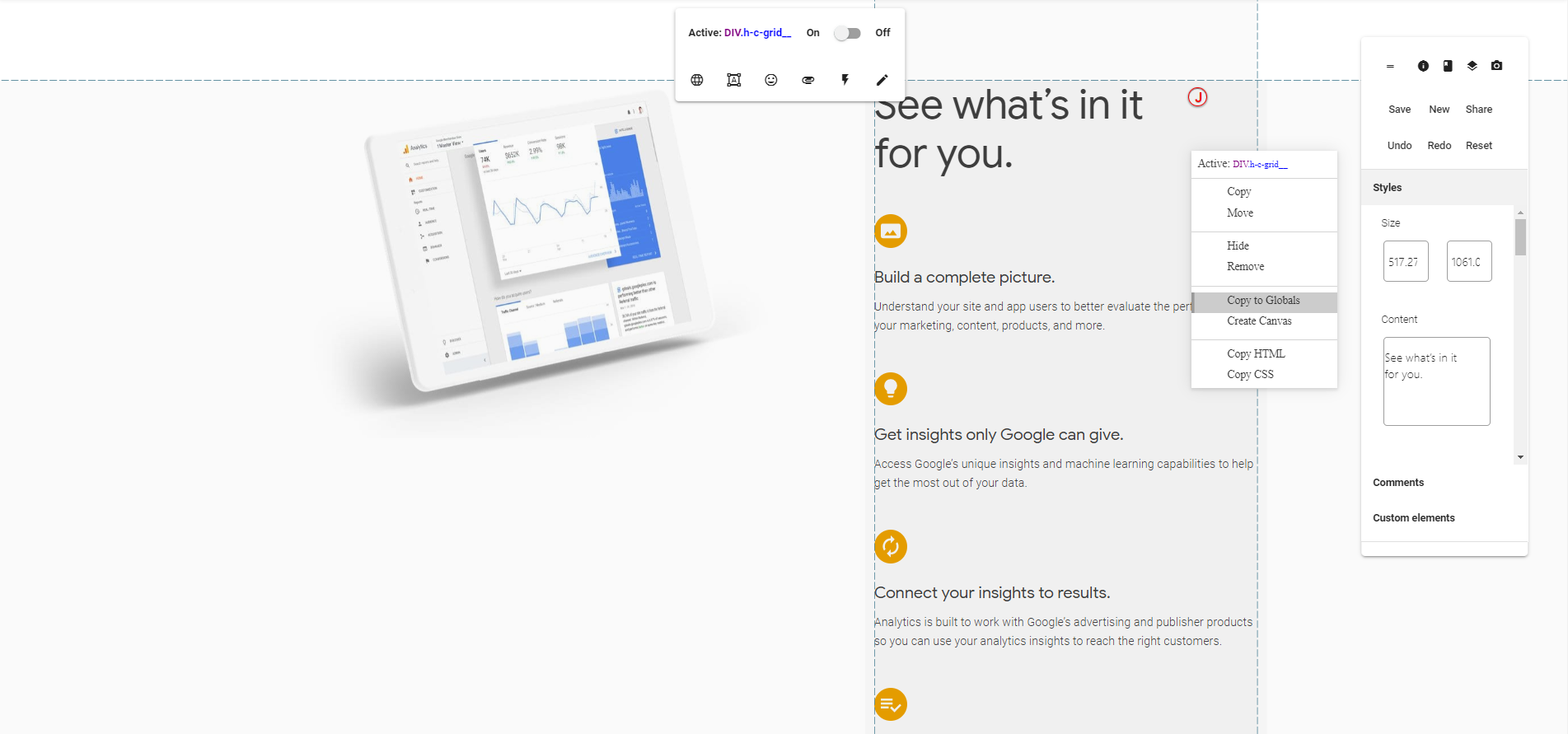Click the Undo button
Viewport: 1568px width, 734px height.
1399,146
